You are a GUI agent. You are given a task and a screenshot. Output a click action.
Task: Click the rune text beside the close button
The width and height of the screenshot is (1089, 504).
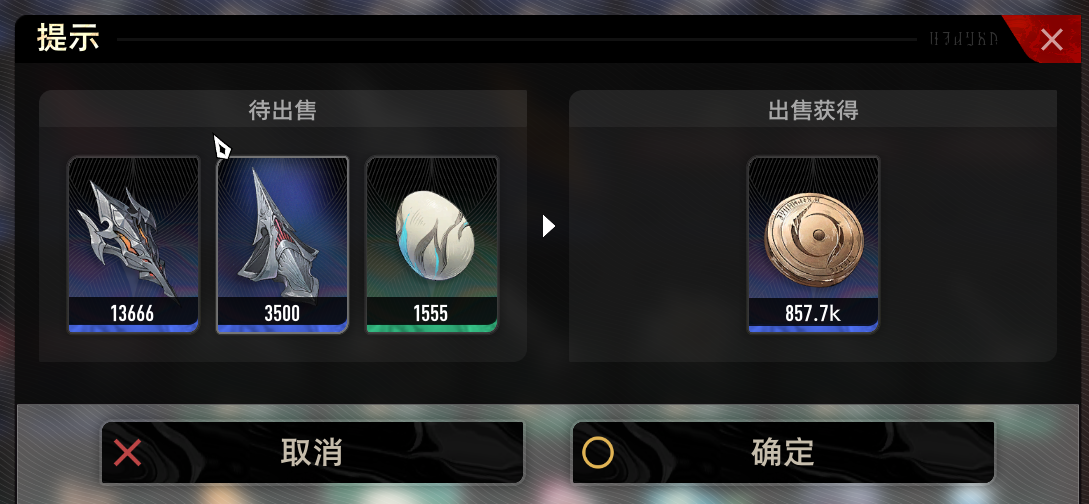point(964,39)
